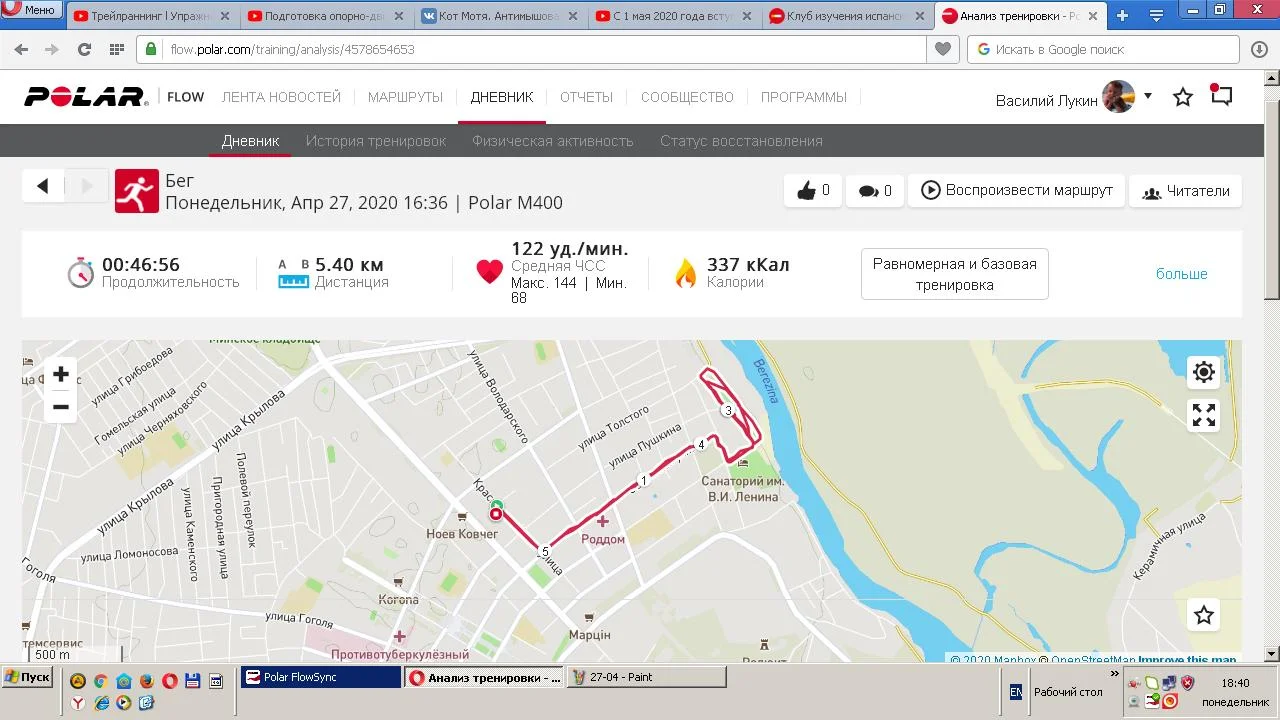Open favorites star in the Polar header
The width and height of the screenshot is (1280, 720).
click(x=1183, y=97)
